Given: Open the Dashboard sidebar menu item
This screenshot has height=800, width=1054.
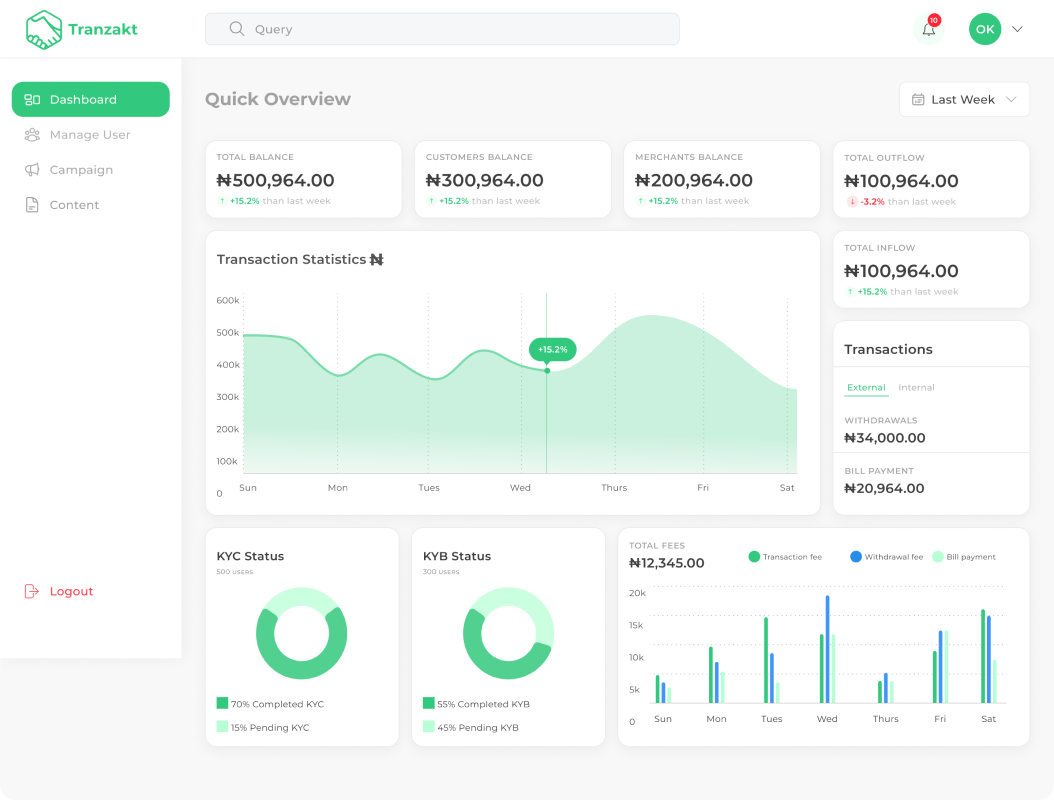Looking at the screenshot, I should 91,99.
